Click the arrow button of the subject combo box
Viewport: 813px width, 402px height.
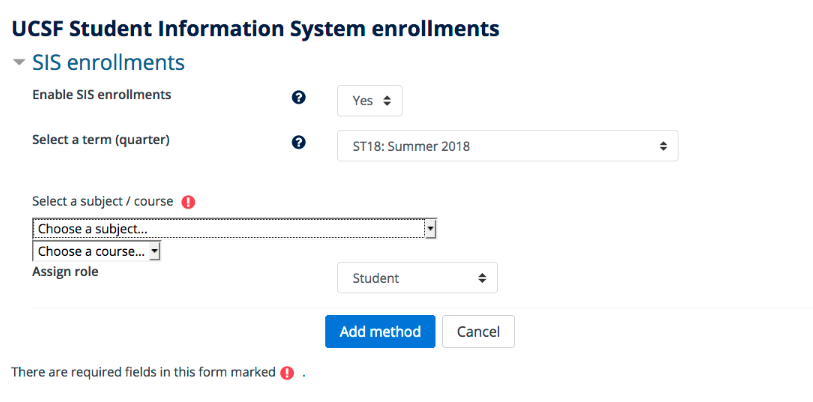pyautogui.click(x=430, y=229)
